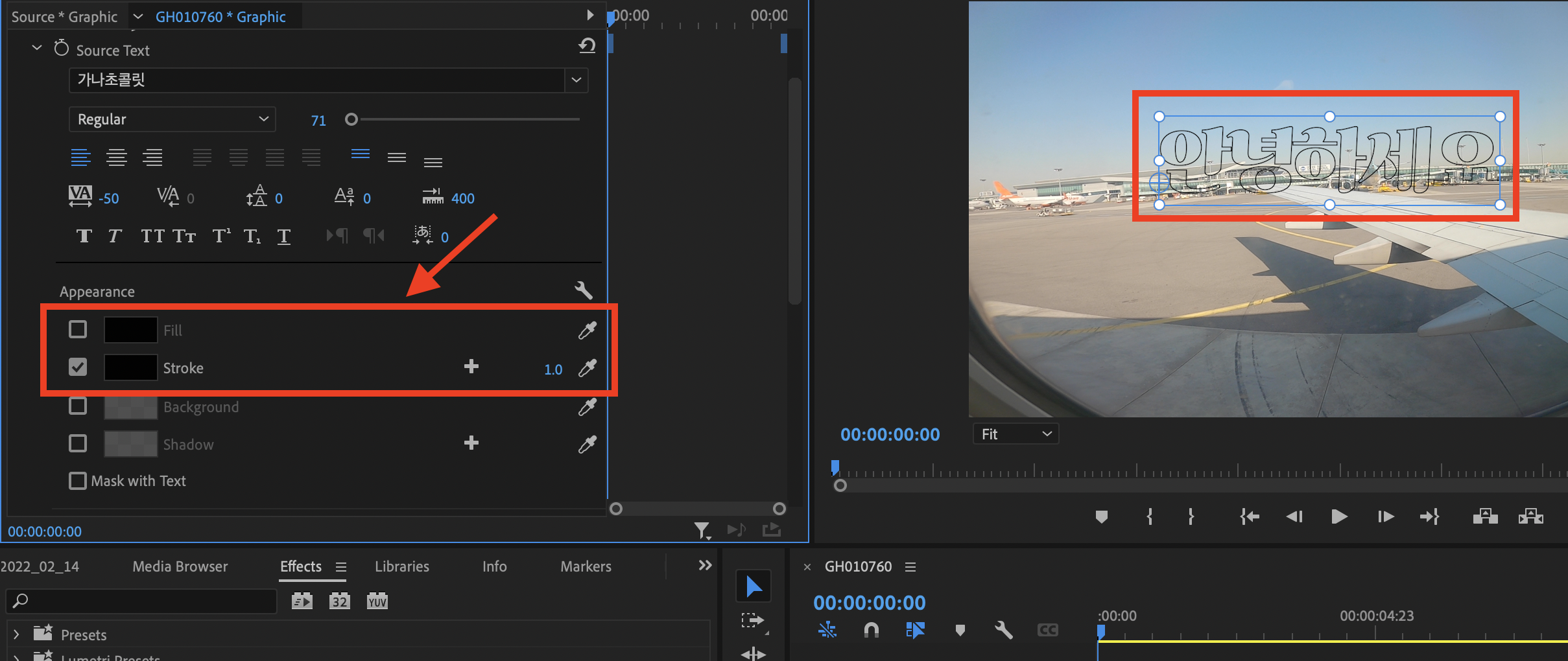Click the leading icon
Image resolution: width=1568 pixels, height=661 pixels.
[257, 196]
